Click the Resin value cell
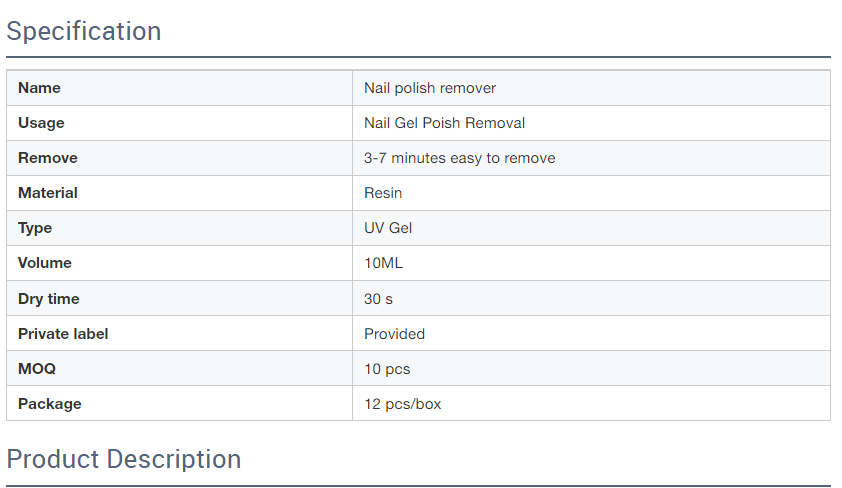 [x=591, y=193]
